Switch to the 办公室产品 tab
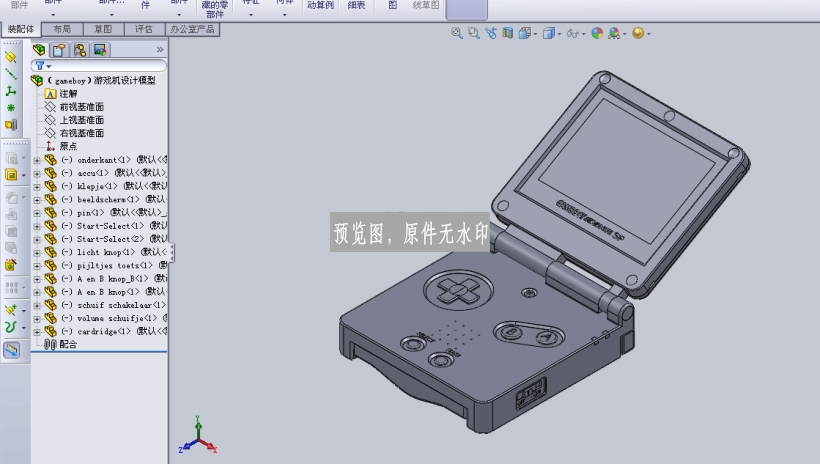Image resolution: width=820 pixels, height=464 pixels. pos(192,29)
